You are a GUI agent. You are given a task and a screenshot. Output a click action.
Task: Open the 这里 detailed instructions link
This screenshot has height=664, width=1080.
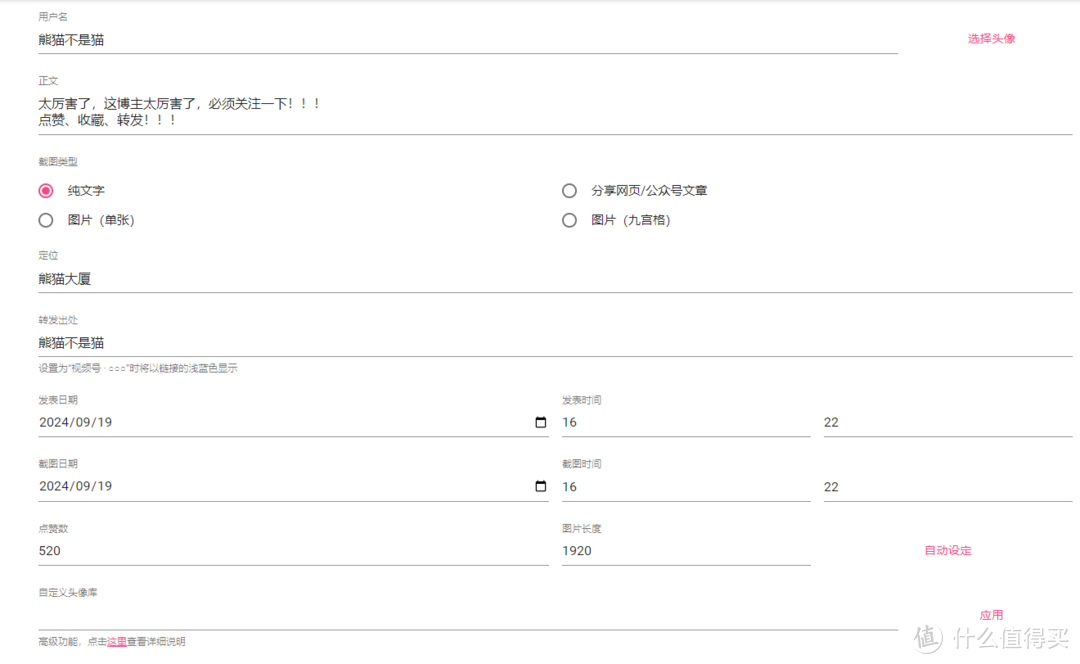(x=117, y=642)
